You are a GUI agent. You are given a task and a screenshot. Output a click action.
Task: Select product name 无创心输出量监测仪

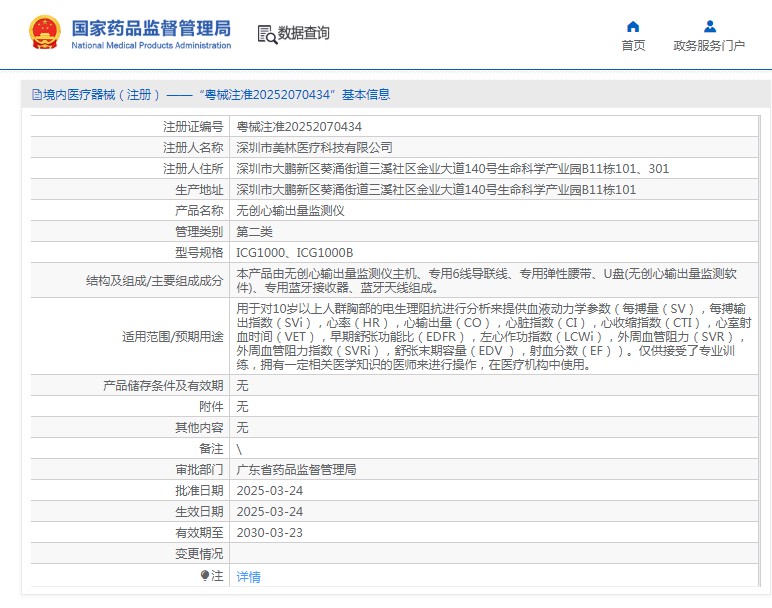tap(290, 211)
